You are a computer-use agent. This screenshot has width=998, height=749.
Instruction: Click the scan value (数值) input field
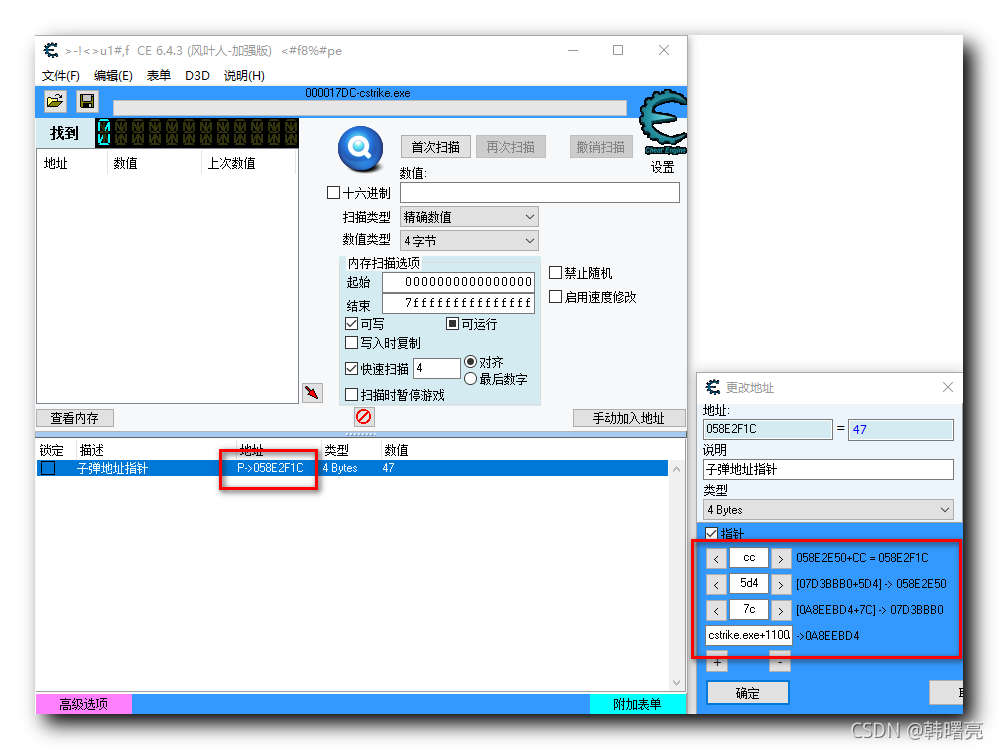(540, 193)
